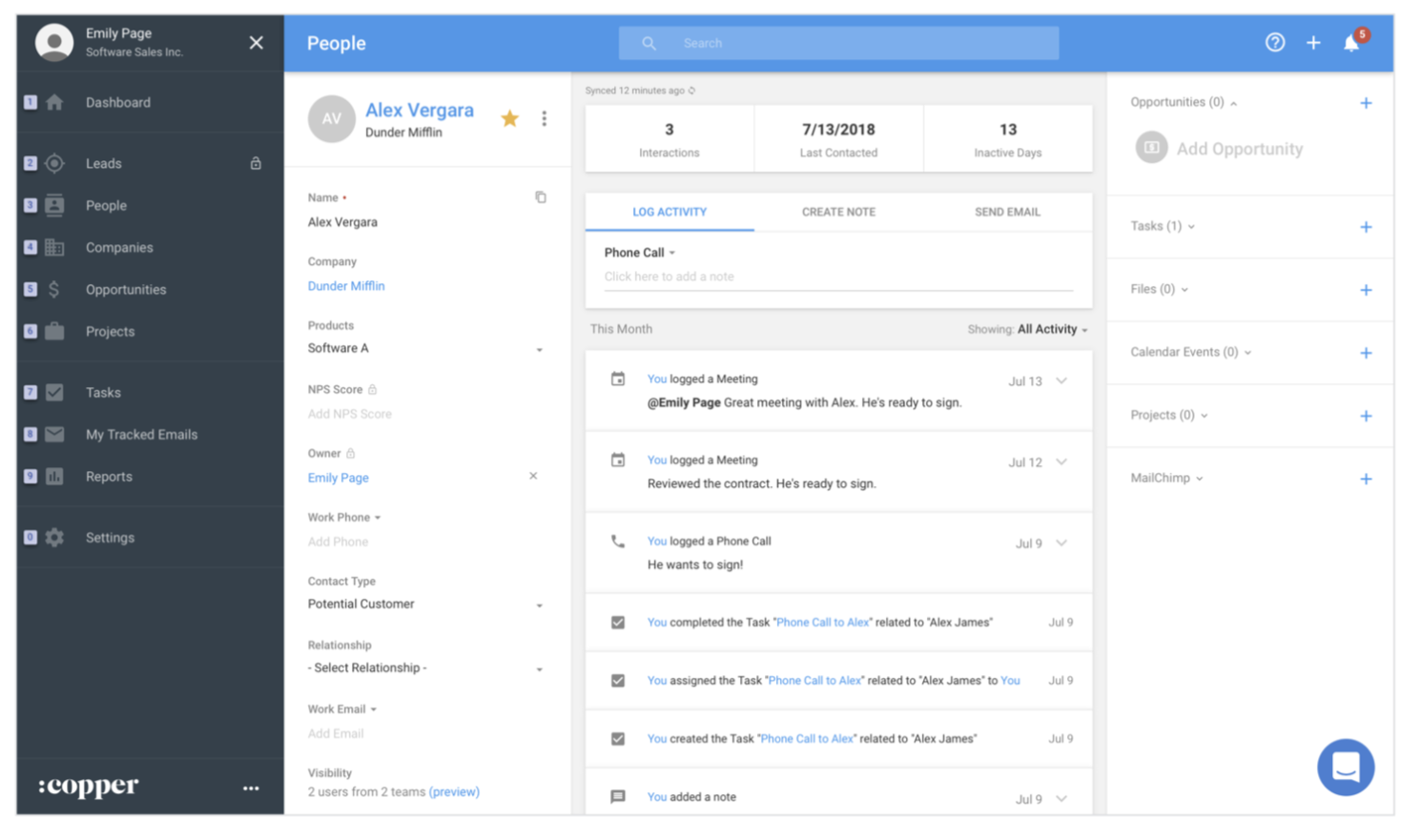Click the Tasks checkmark icon in sidebar

click(54, 392)
